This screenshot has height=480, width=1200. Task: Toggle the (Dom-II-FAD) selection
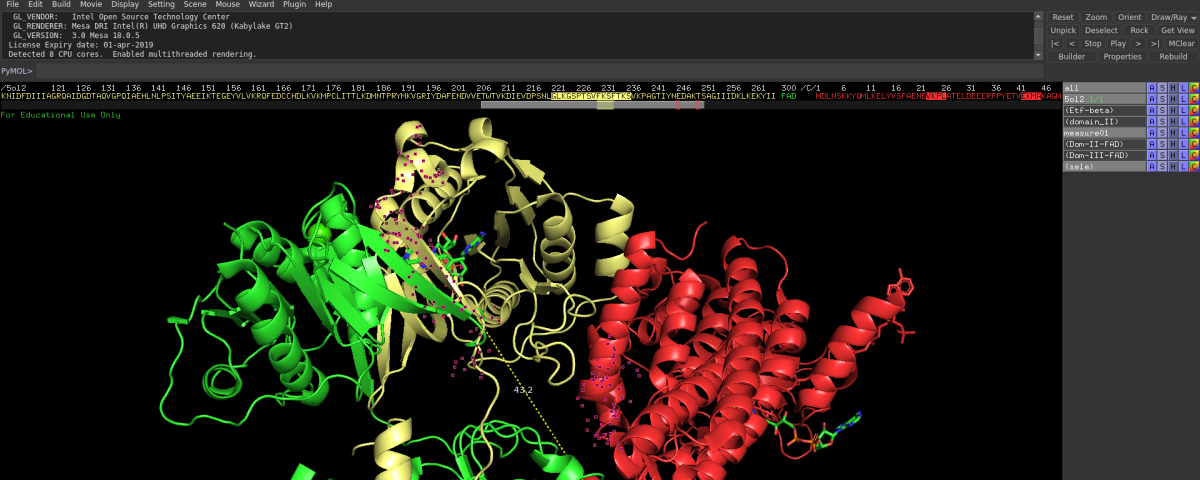(1104, 144)
